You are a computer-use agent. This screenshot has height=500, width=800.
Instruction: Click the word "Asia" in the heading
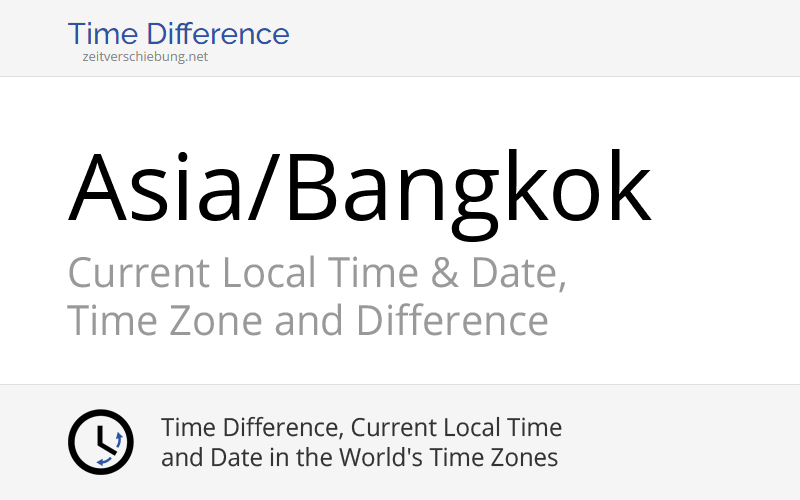[154, 188]
